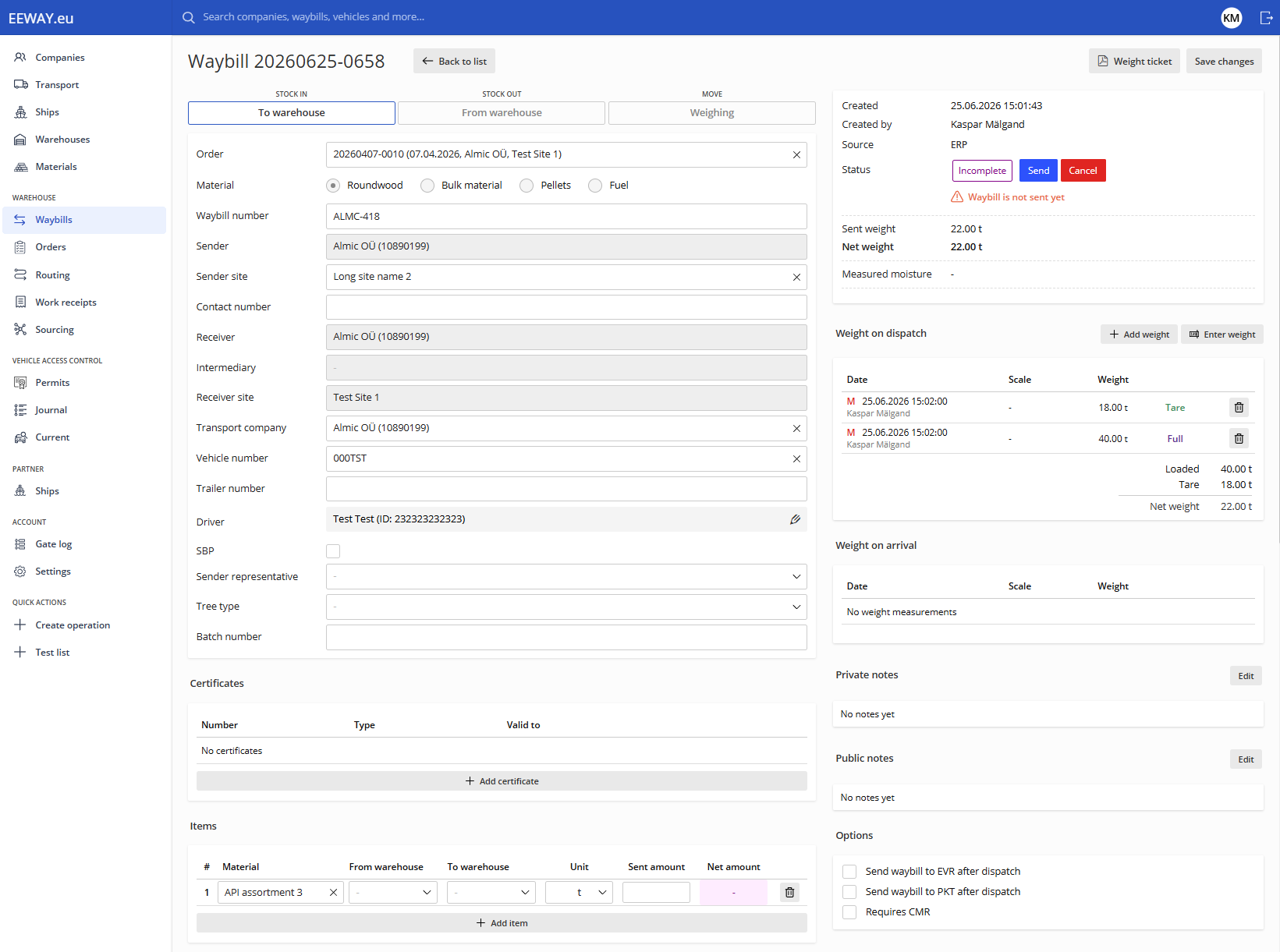
Task: Click the Batch number input field
Action: click(566, 637)
